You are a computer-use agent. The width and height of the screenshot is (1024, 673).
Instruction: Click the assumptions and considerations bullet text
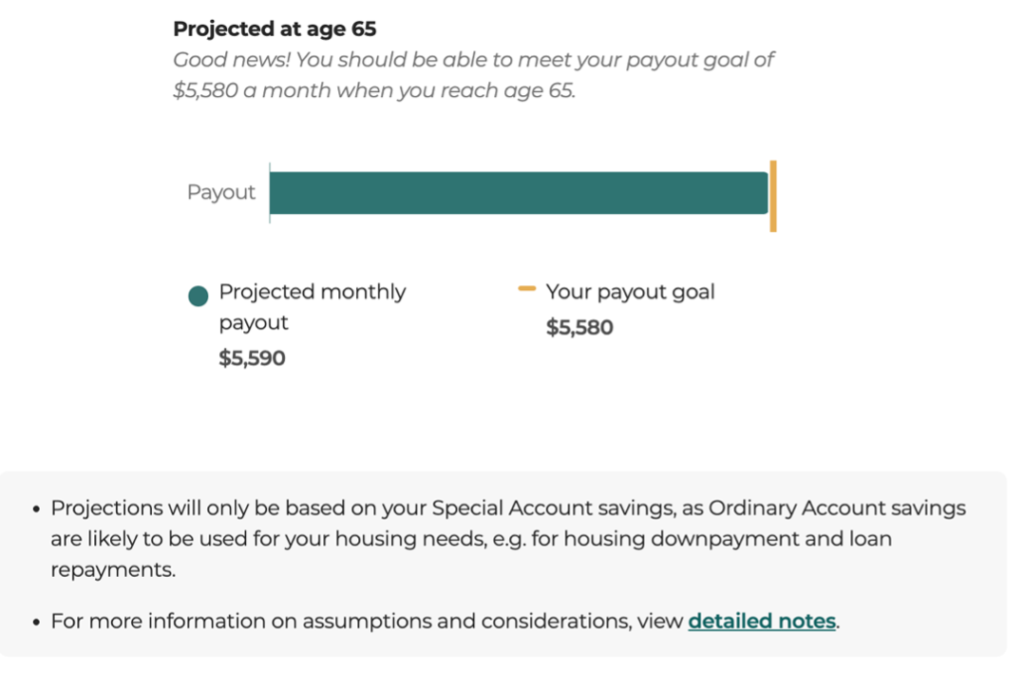click(x=445, y=621)
